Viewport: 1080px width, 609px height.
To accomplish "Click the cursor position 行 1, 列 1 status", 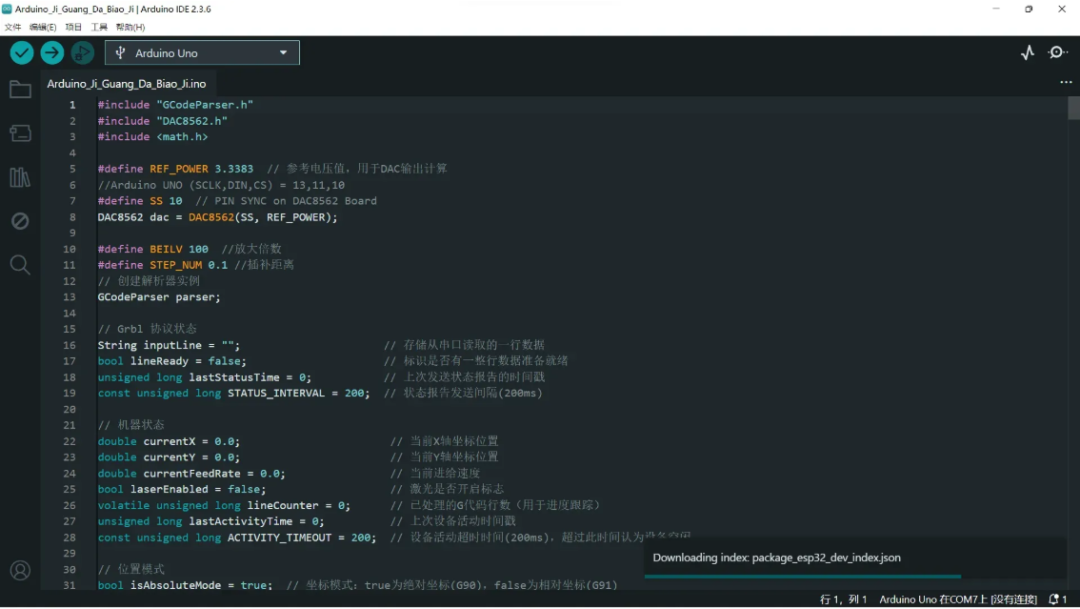I will click(x=843, y=599).
